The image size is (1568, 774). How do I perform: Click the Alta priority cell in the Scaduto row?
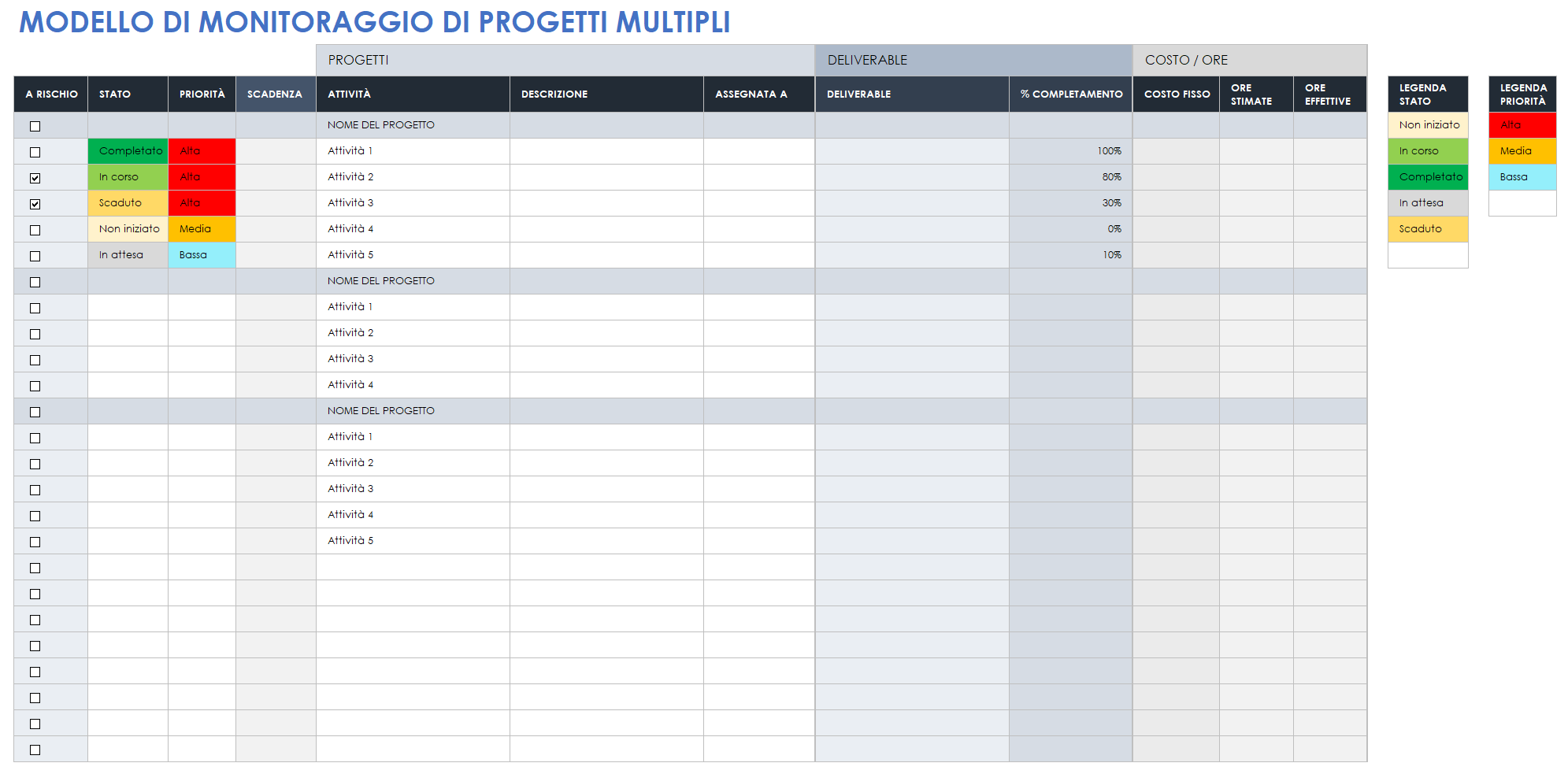point(202,203)
